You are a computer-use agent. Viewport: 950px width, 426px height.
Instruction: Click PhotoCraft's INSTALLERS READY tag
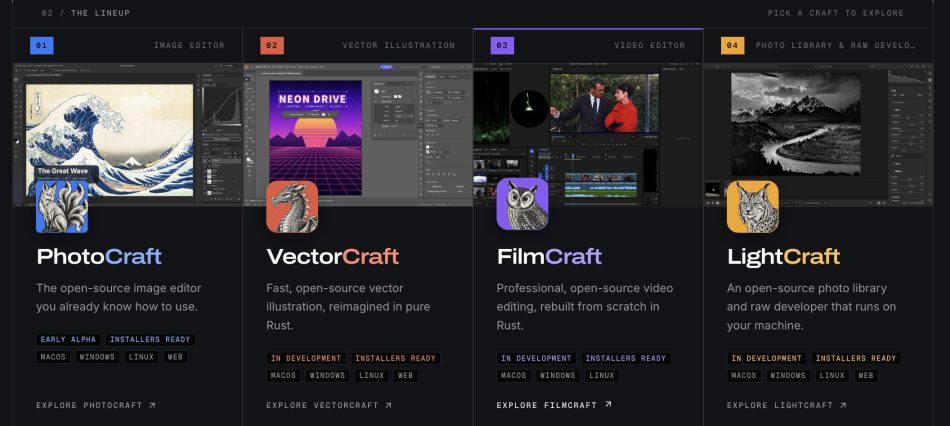point(150,340)
